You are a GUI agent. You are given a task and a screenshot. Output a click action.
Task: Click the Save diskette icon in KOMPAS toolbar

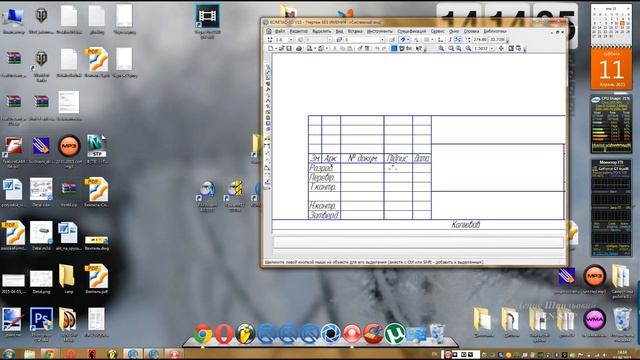(289, 49)
